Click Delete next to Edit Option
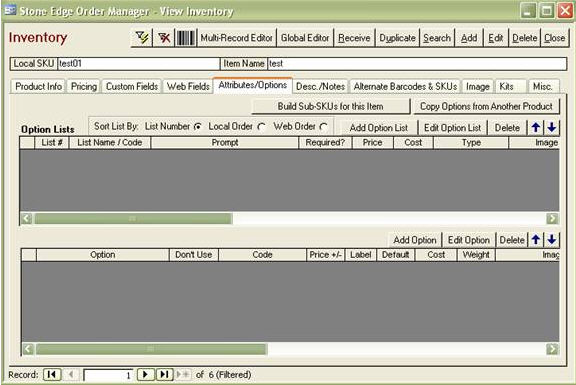 pyautogui.click(x=512, y=240)
